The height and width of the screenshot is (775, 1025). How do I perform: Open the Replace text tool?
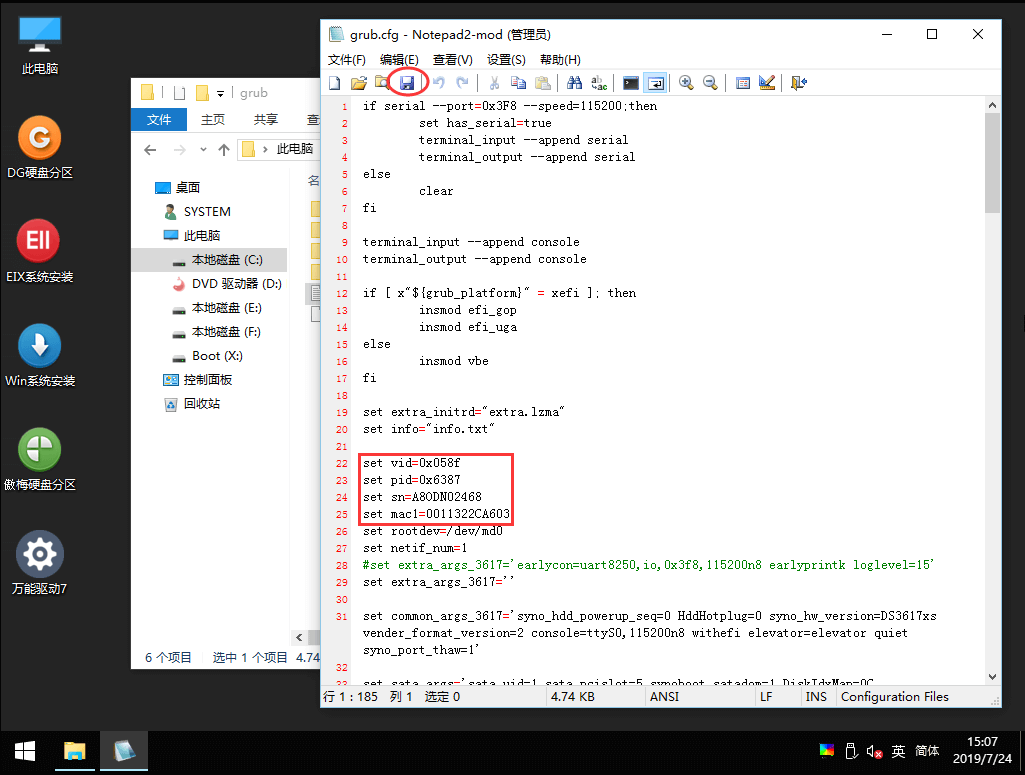pos(599,83)
